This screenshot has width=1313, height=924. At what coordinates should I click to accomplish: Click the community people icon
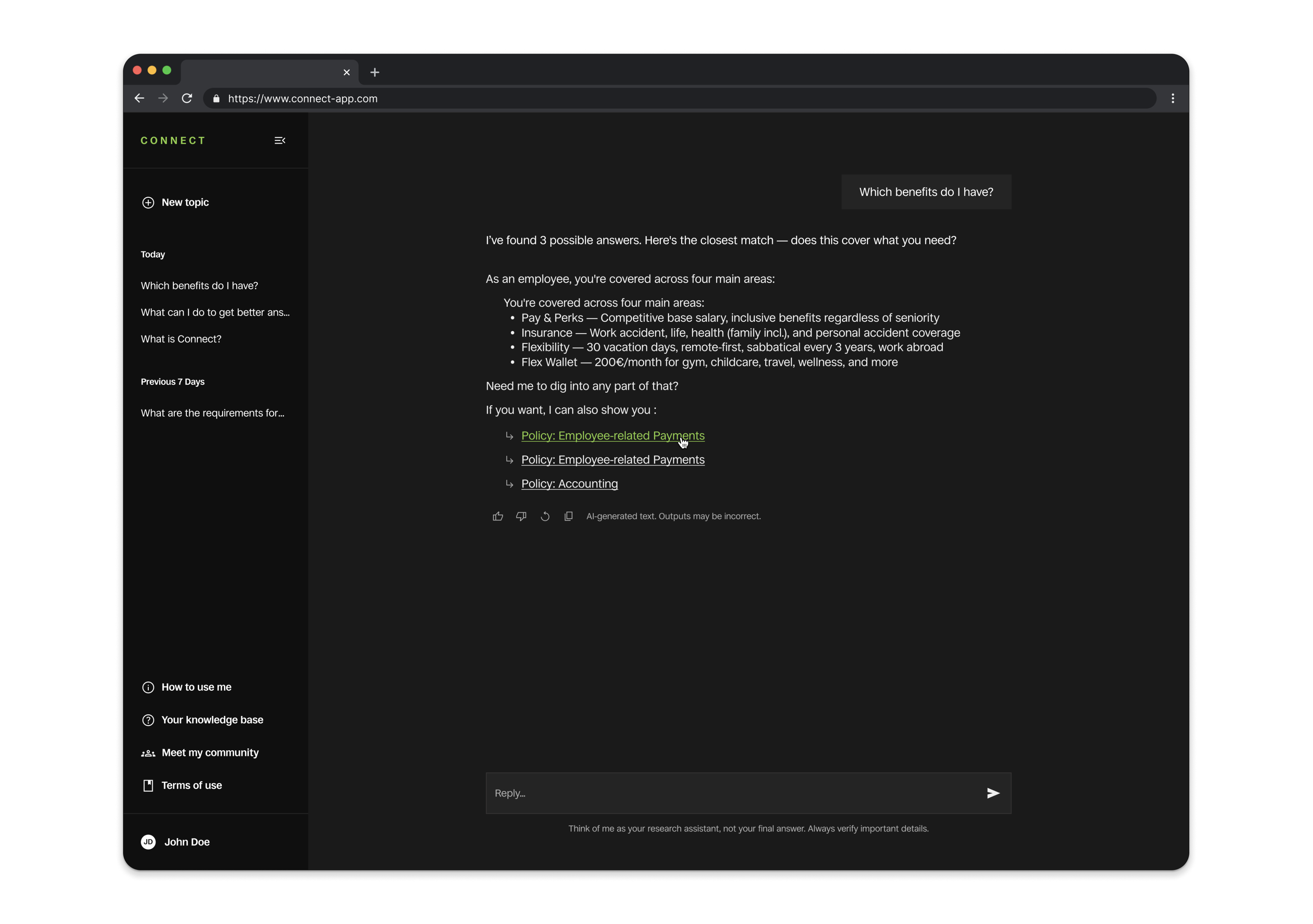click(x=148, y=753)
